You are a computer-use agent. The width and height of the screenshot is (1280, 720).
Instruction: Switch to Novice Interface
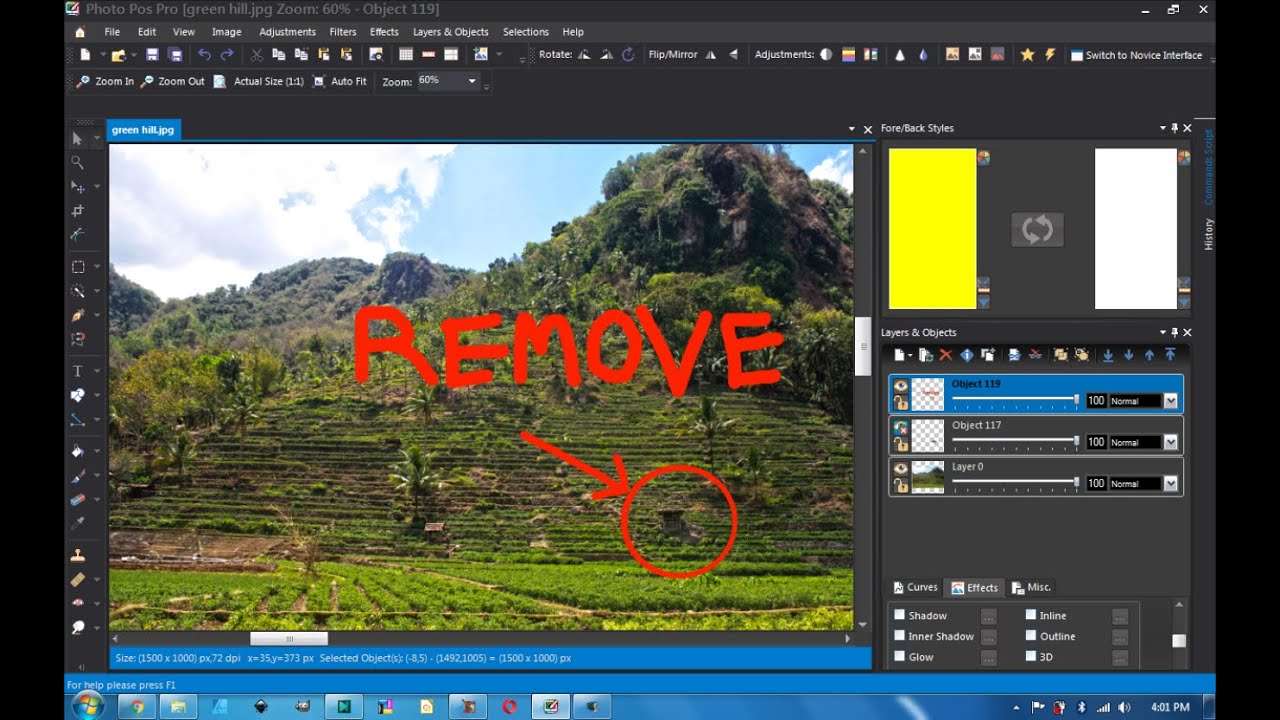(x=1136, y=55)
